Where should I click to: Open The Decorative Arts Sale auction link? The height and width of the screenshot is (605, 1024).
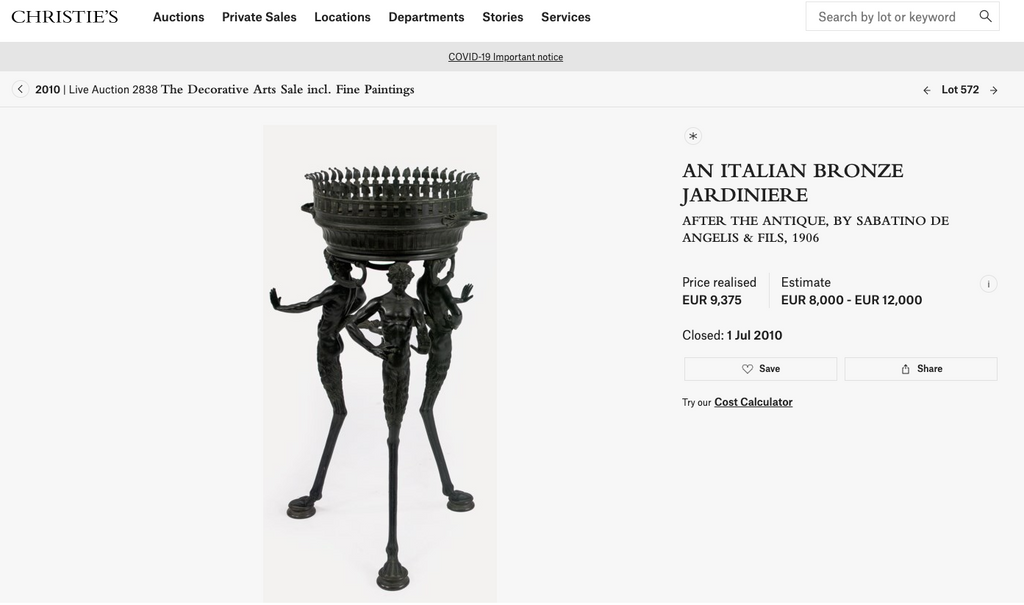(287, 90)
